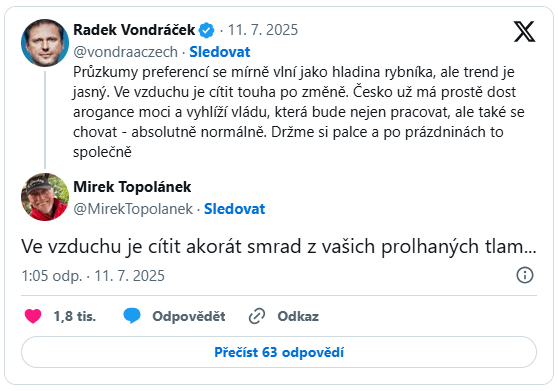Screen dimensions: 558x391
Task: Click the blue reply bubble icon
Action: tap(132, 316)
